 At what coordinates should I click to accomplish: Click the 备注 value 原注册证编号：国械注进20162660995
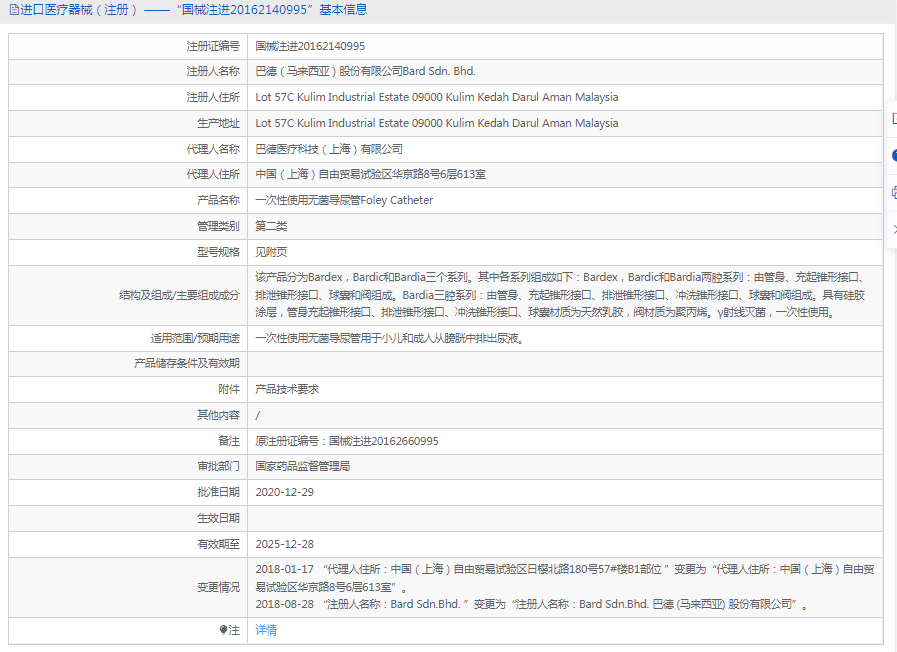coord(347,441)
